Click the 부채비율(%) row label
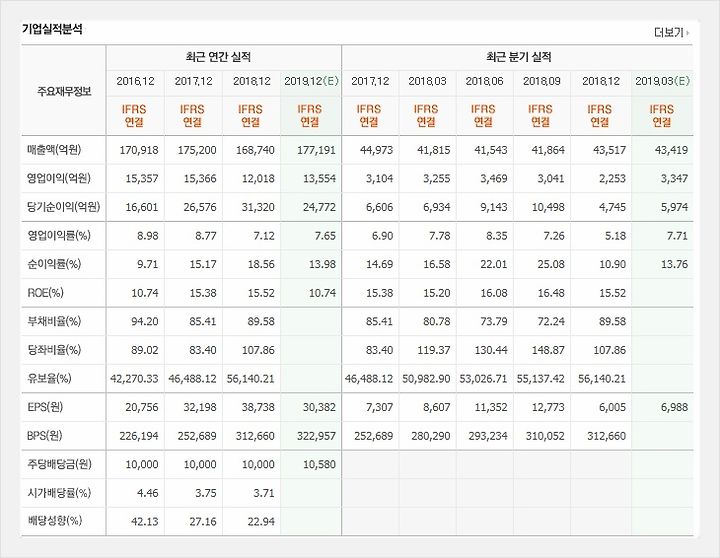 click(54, 321)
